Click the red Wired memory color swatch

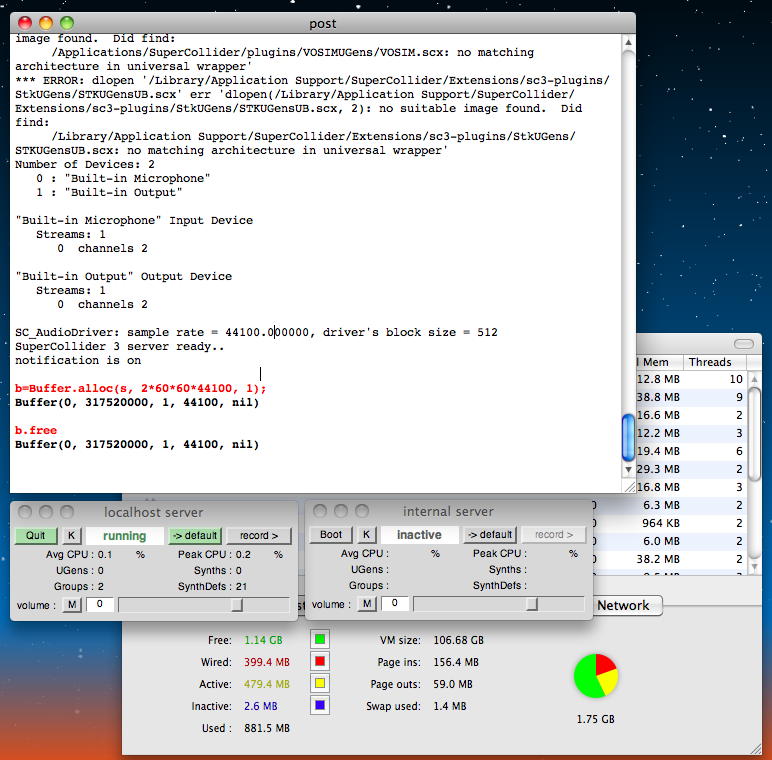pos(320,661)
